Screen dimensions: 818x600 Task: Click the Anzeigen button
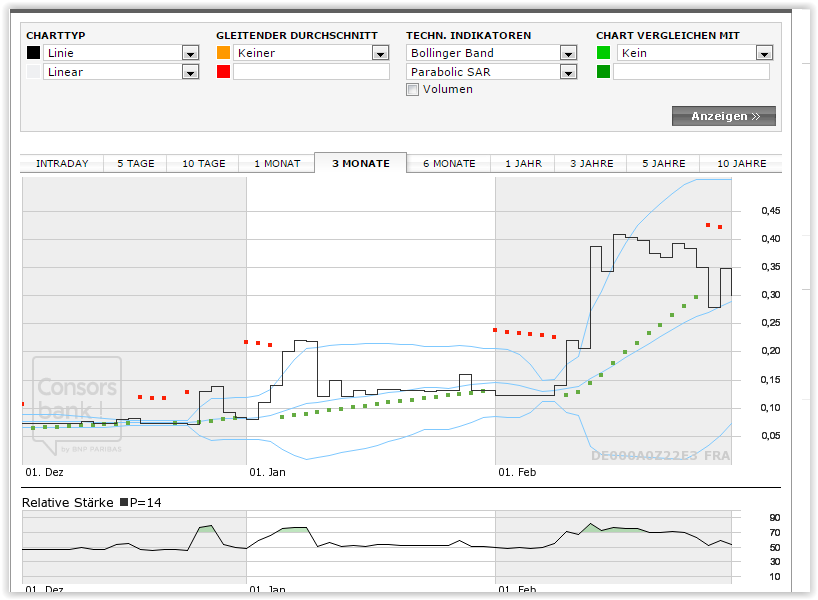[x=723, y=116]
